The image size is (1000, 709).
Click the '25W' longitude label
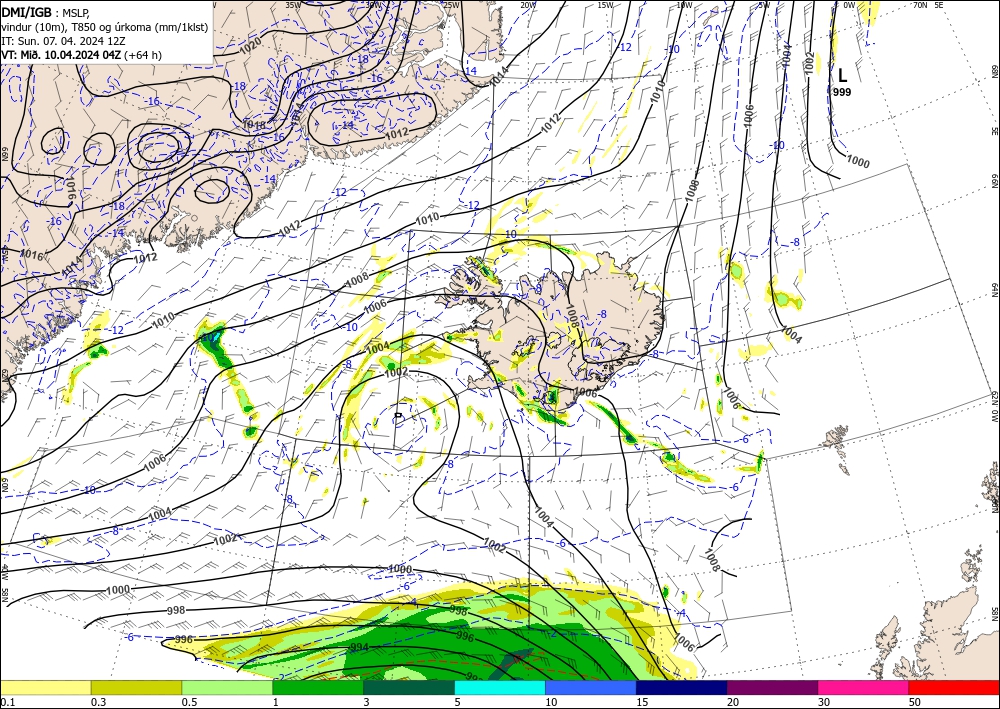(451, 5)
